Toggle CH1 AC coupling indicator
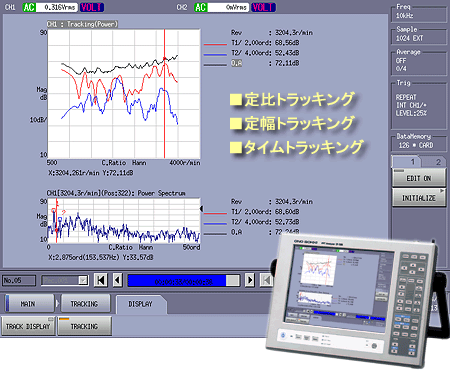The image size is (450, 374). coord(29,7)
